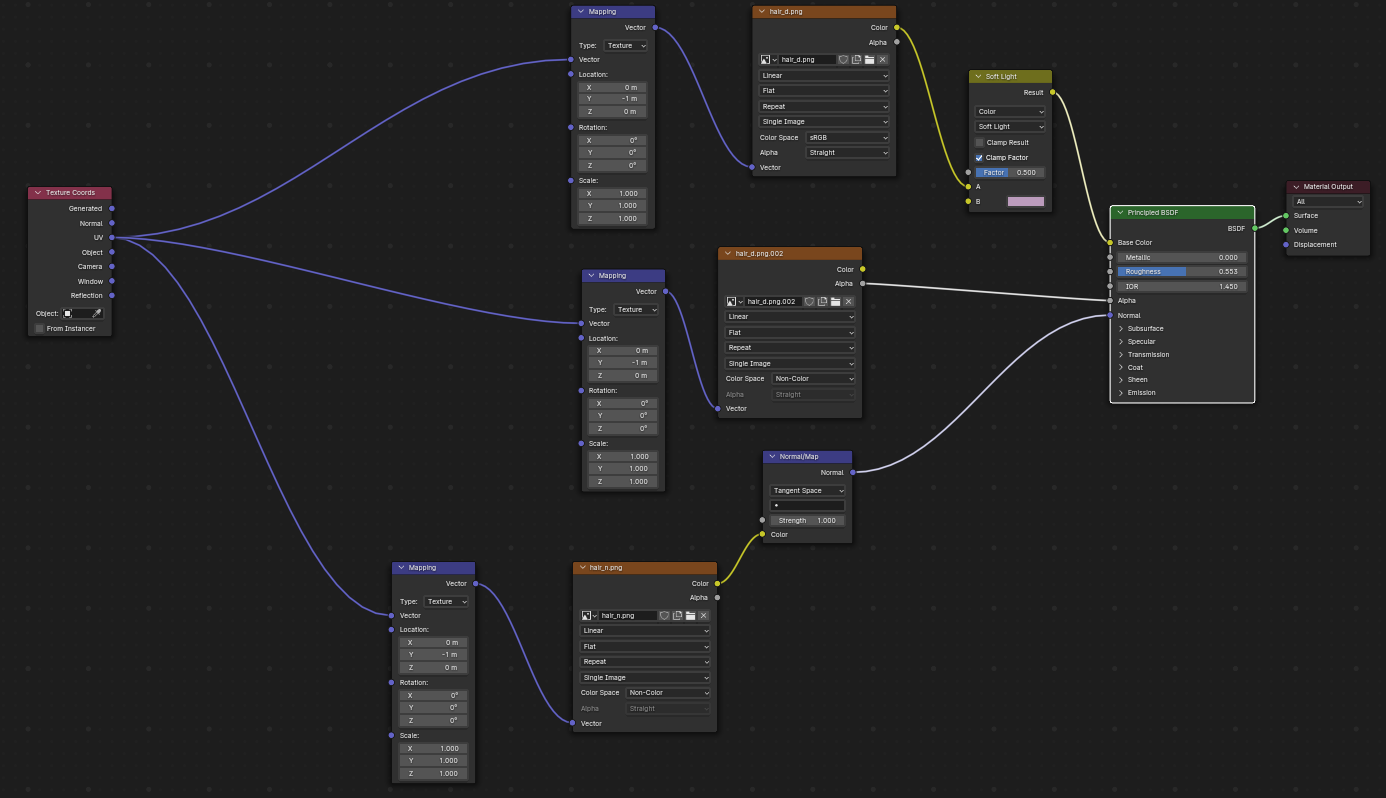
Task: Open the Soft Light blend mode dropdown
Action: coord(1010,127)
